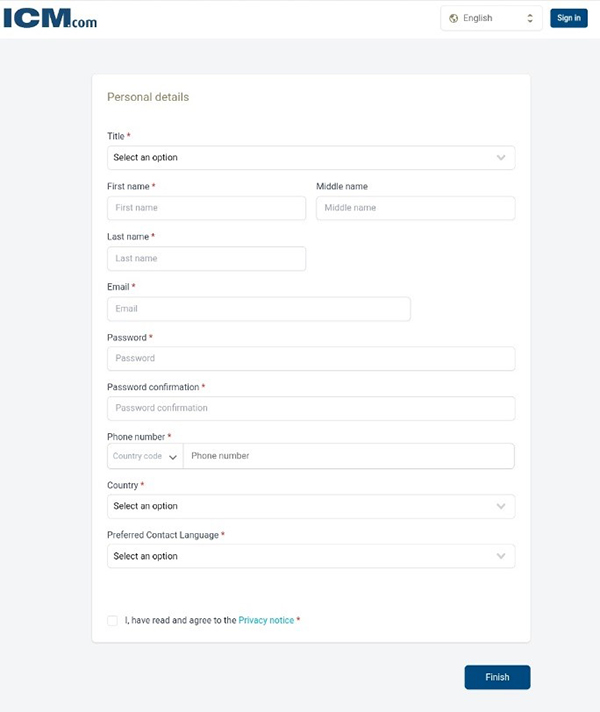Click the First name input field
Viewport: 600px width, 712px height.
[x=206, y=208]
